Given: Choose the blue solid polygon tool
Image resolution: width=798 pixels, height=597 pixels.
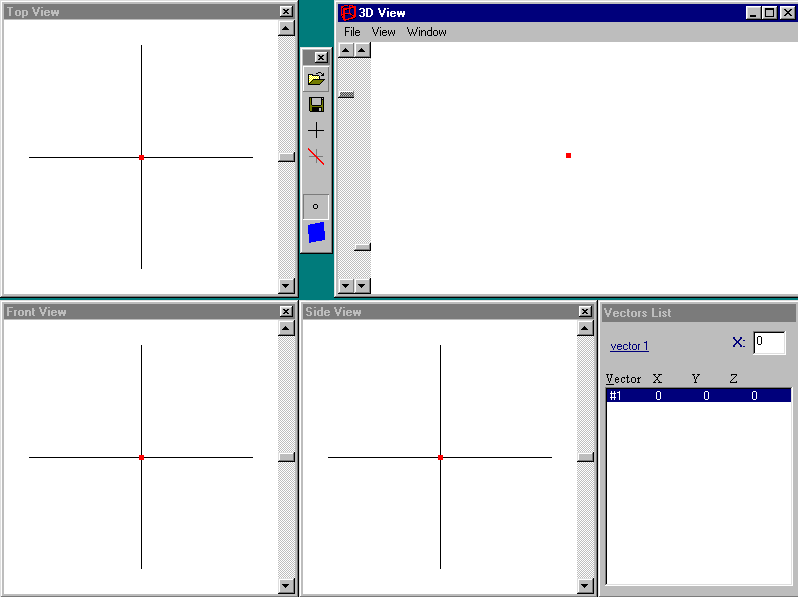Looking at the screenshot, I should [x=316, y=233].
